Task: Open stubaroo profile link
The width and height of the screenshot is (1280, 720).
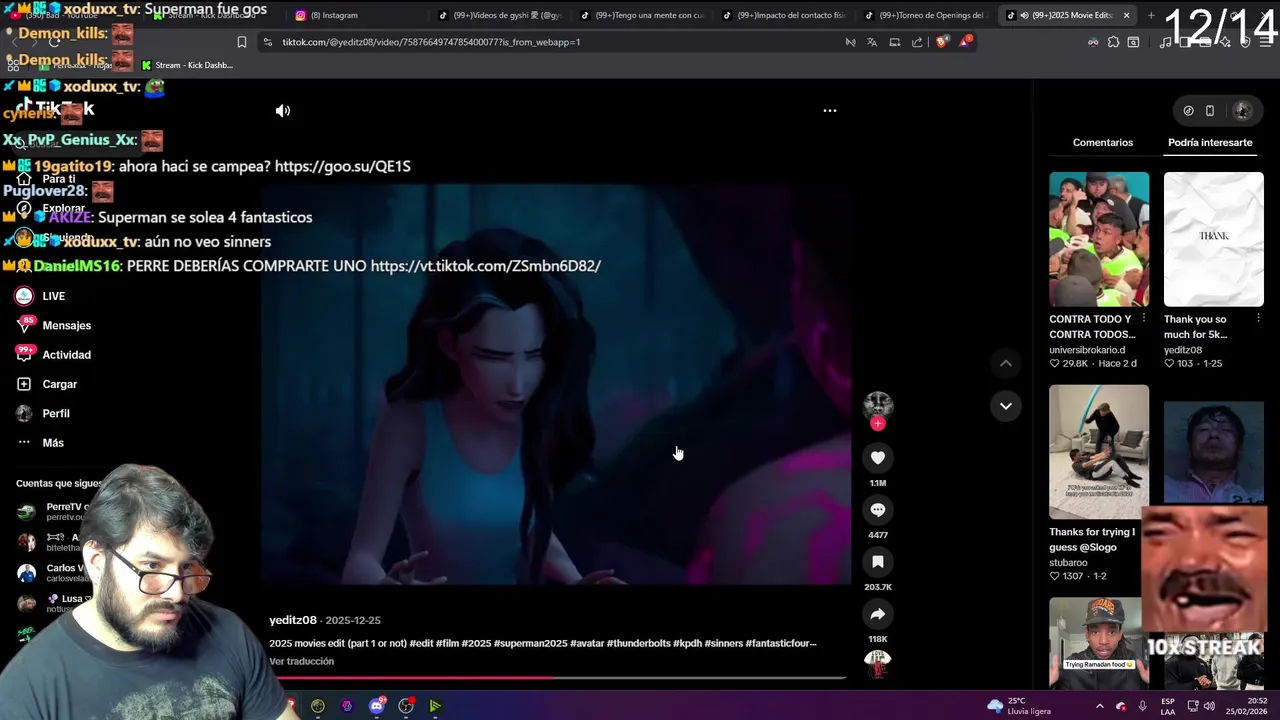Action: pyautogui.click(x=1068, y=563)
